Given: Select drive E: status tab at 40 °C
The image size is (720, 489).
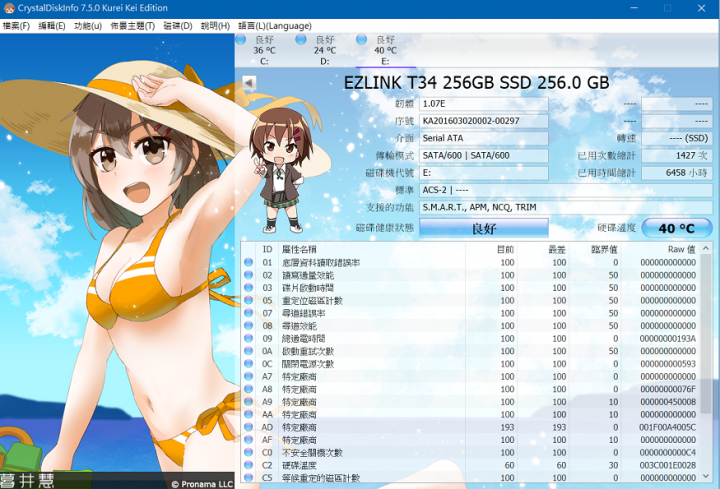Looking at the screenshot, I should point(385,50).
